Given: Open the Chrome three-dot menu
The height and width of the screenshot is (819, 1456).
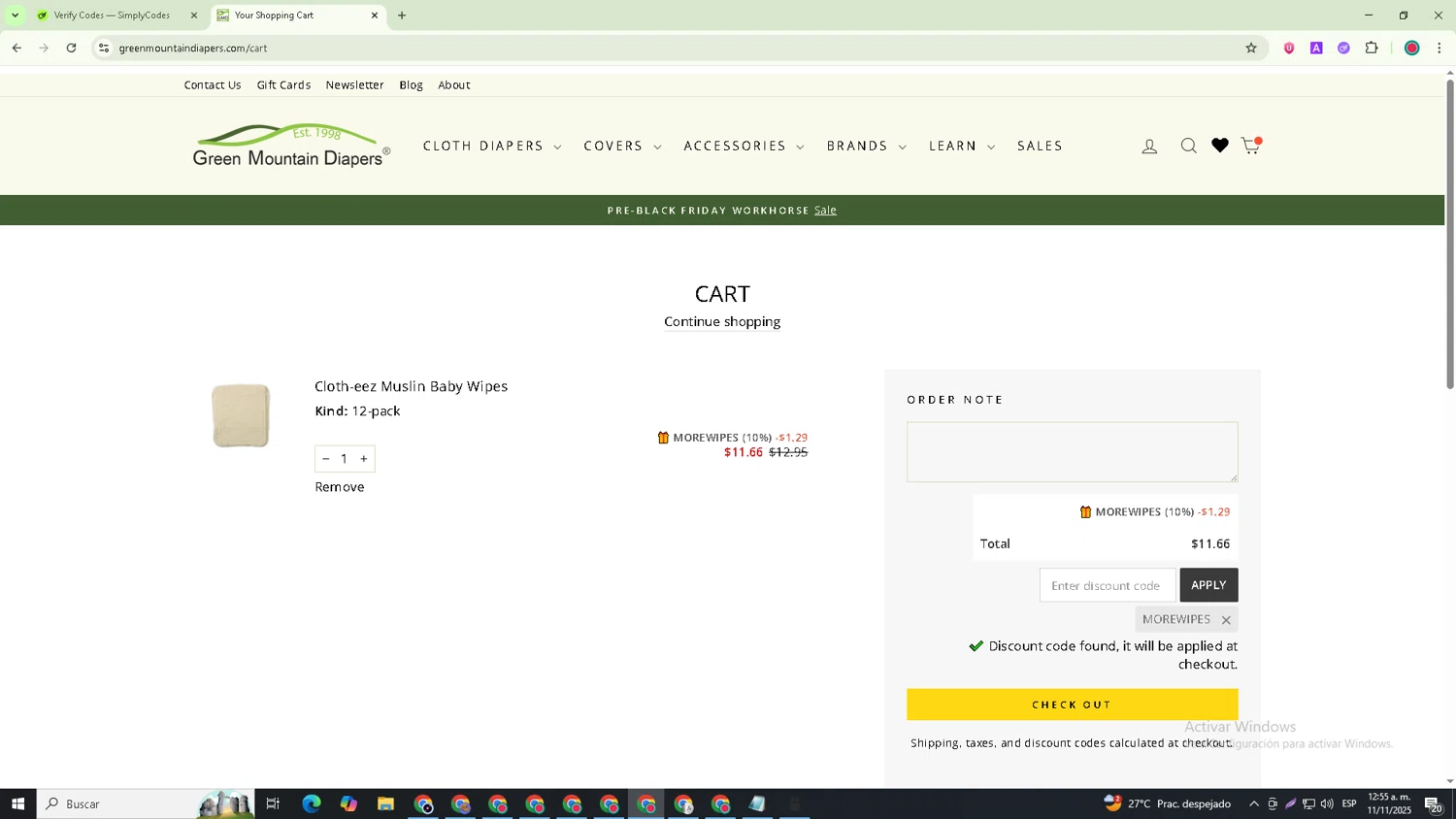Looking at the screenshot, I should tap(1439, 48).
